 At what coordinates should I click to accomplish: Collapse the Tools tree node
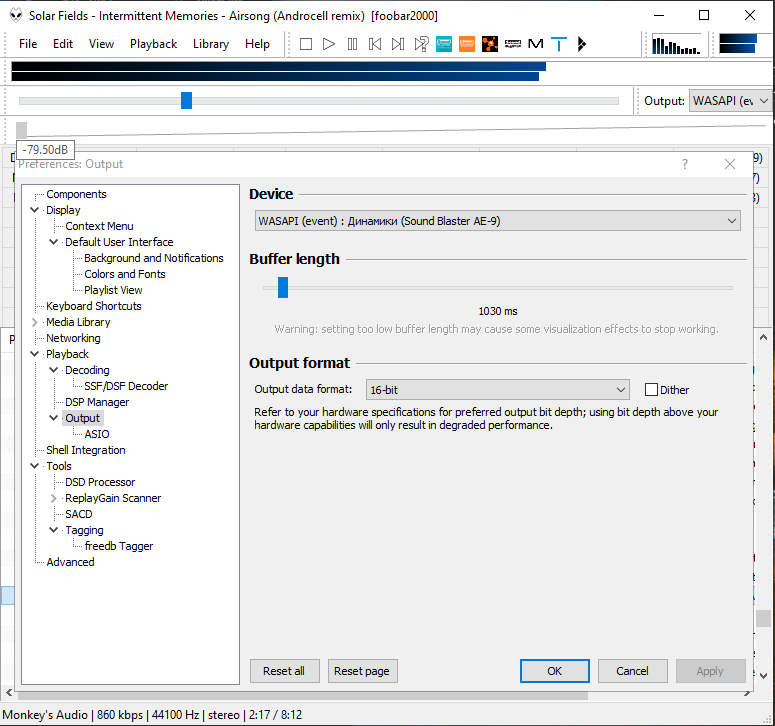35,466
